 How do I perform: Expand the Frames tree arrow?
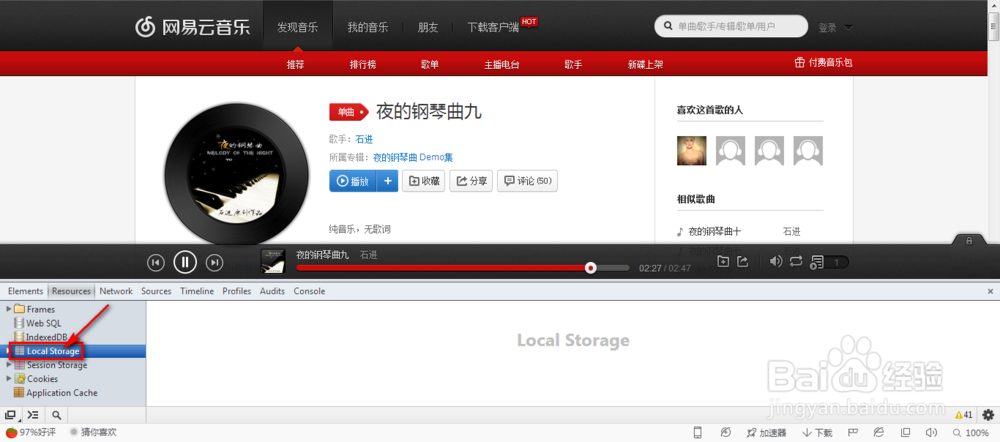[x=8, y=309]
